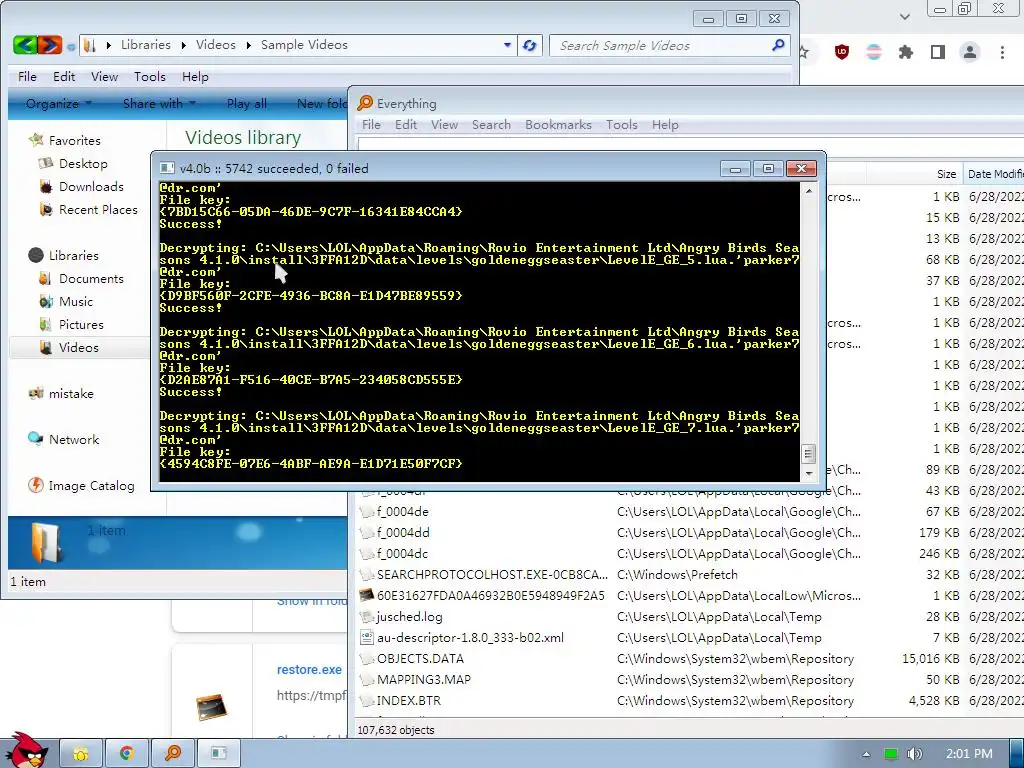Screen dimensions: 1024x768
Task: Click the console window scroll up arrow
Action: pyautogui.click(x=809, y=191)
